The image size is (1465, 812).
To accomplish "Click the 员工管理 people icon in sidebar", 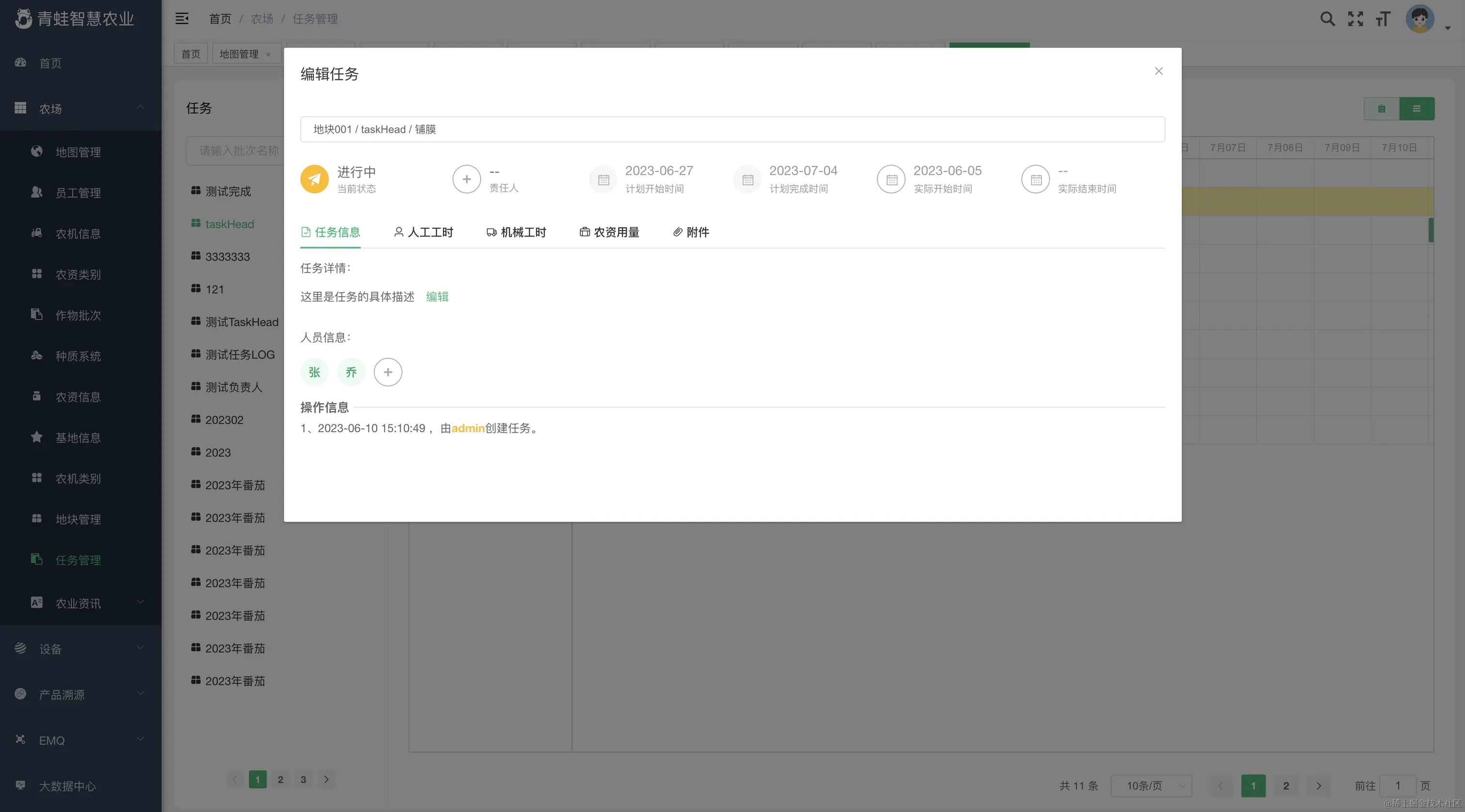I will pyautogui.click(x=36, y=192).
